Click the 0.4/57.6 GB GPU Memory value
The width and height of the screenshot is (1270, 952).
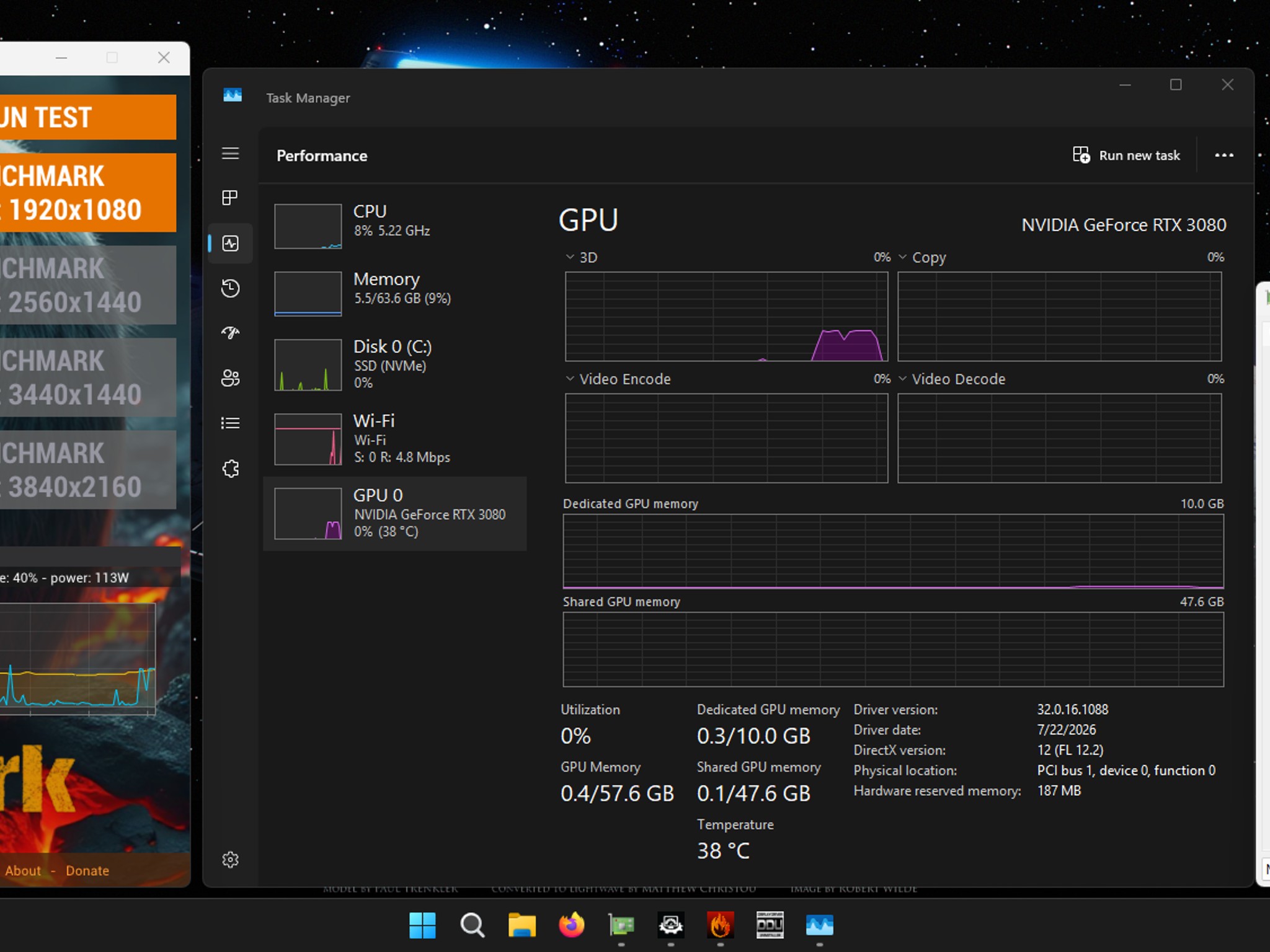coord(617,793)
